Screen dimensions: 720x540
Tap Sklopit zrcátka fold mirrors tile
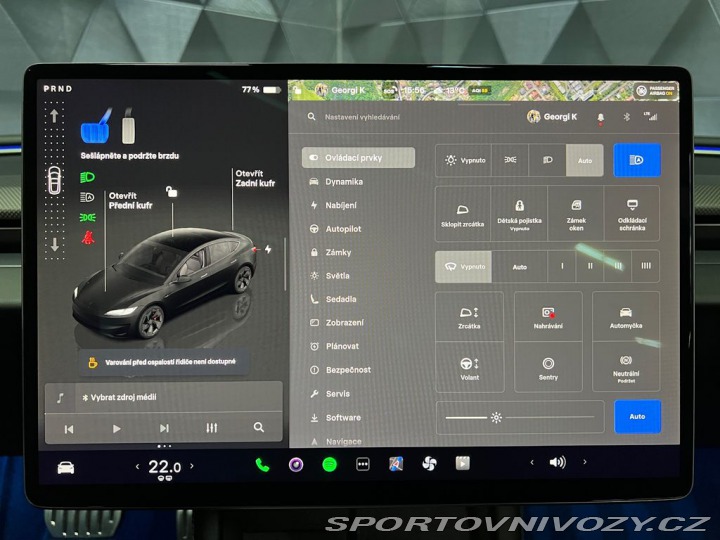462,214
